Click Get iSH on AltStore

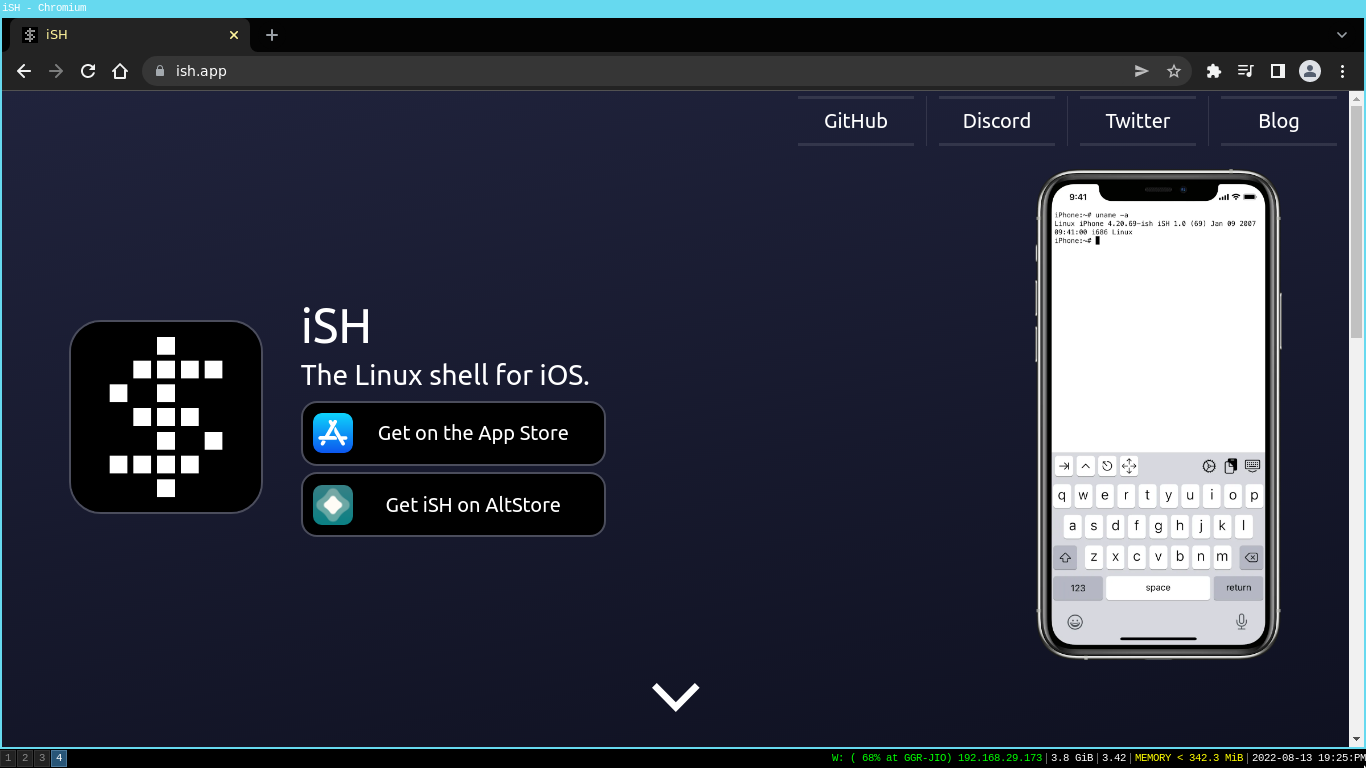452,505
